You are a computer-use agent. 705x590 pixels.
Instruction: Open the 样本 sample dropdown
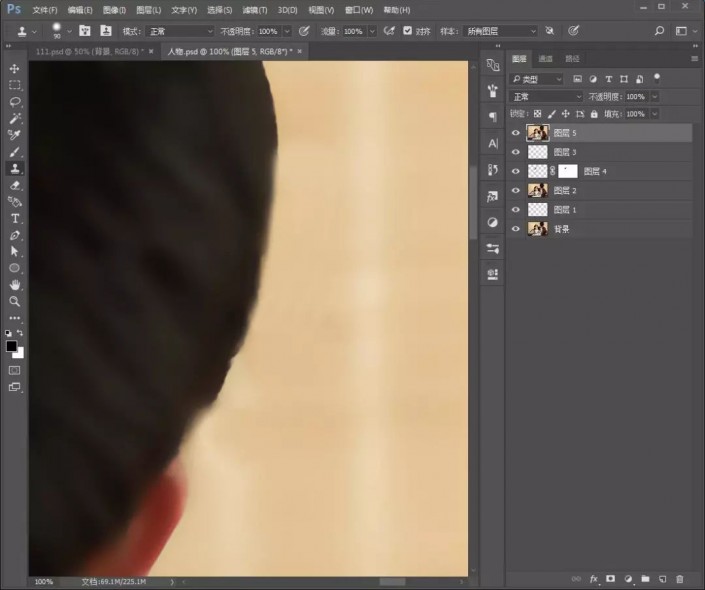click(x=500, y=31)
